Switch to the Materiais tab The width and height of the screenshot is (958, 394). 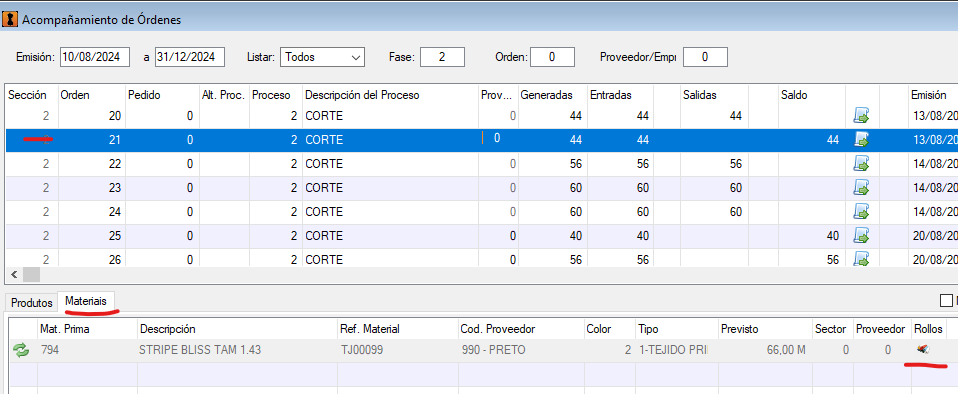(x=86, y=301)
